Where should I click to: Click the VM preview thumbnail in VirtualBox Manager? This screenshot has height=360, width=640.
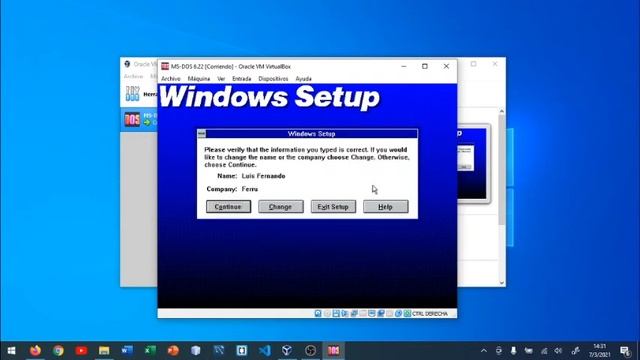point(473,163)
